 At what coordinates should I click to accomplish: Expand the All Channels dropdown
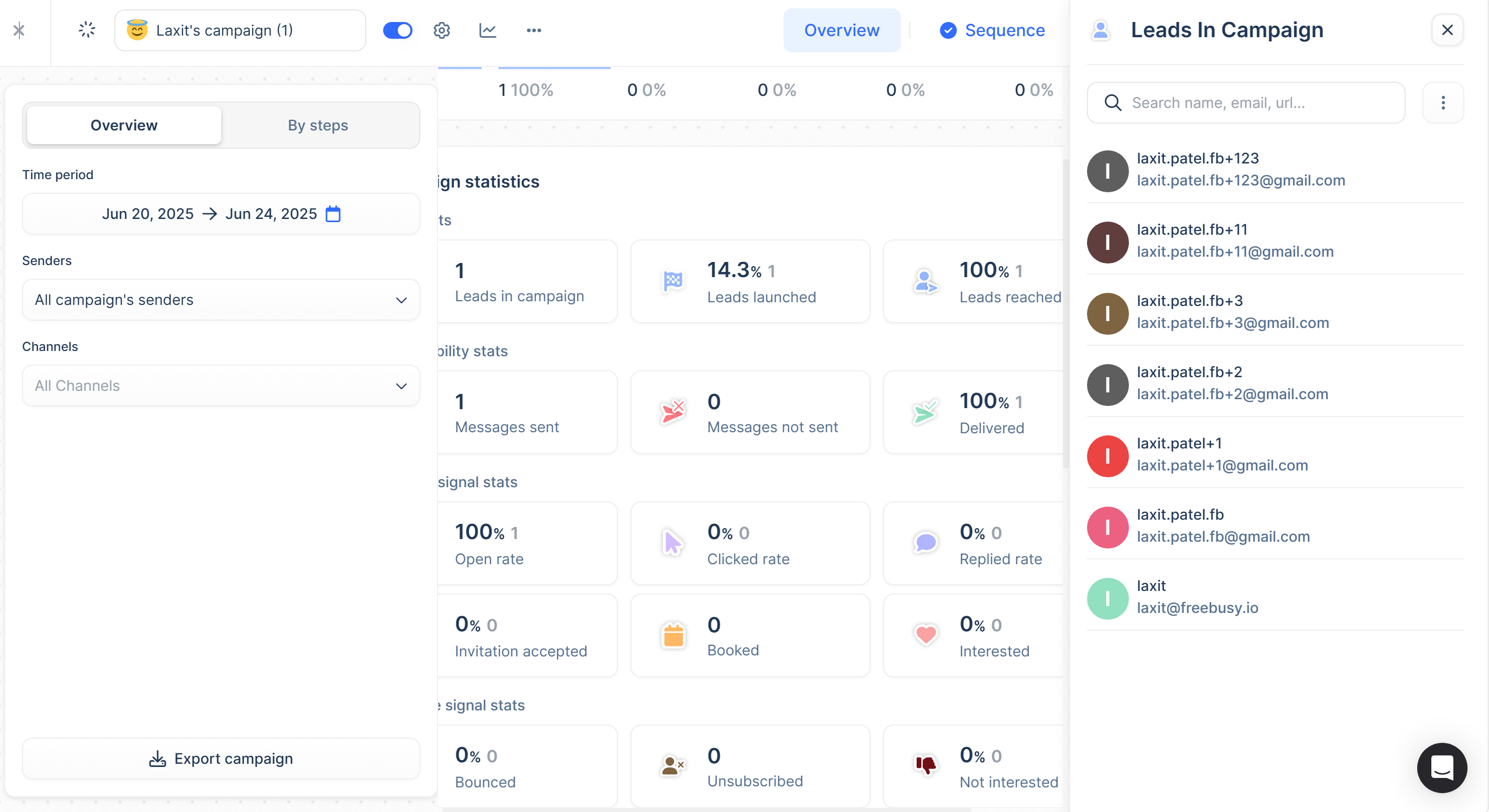(221, 386)
